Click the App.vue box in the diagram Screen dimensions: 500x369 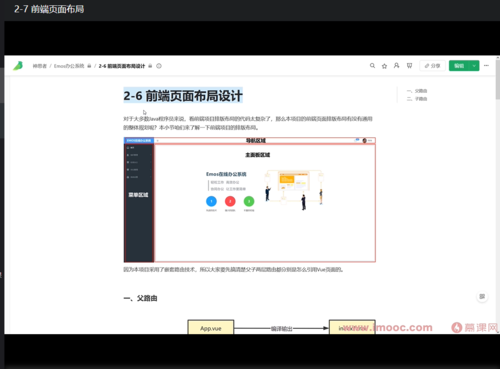tap(211, 328)
